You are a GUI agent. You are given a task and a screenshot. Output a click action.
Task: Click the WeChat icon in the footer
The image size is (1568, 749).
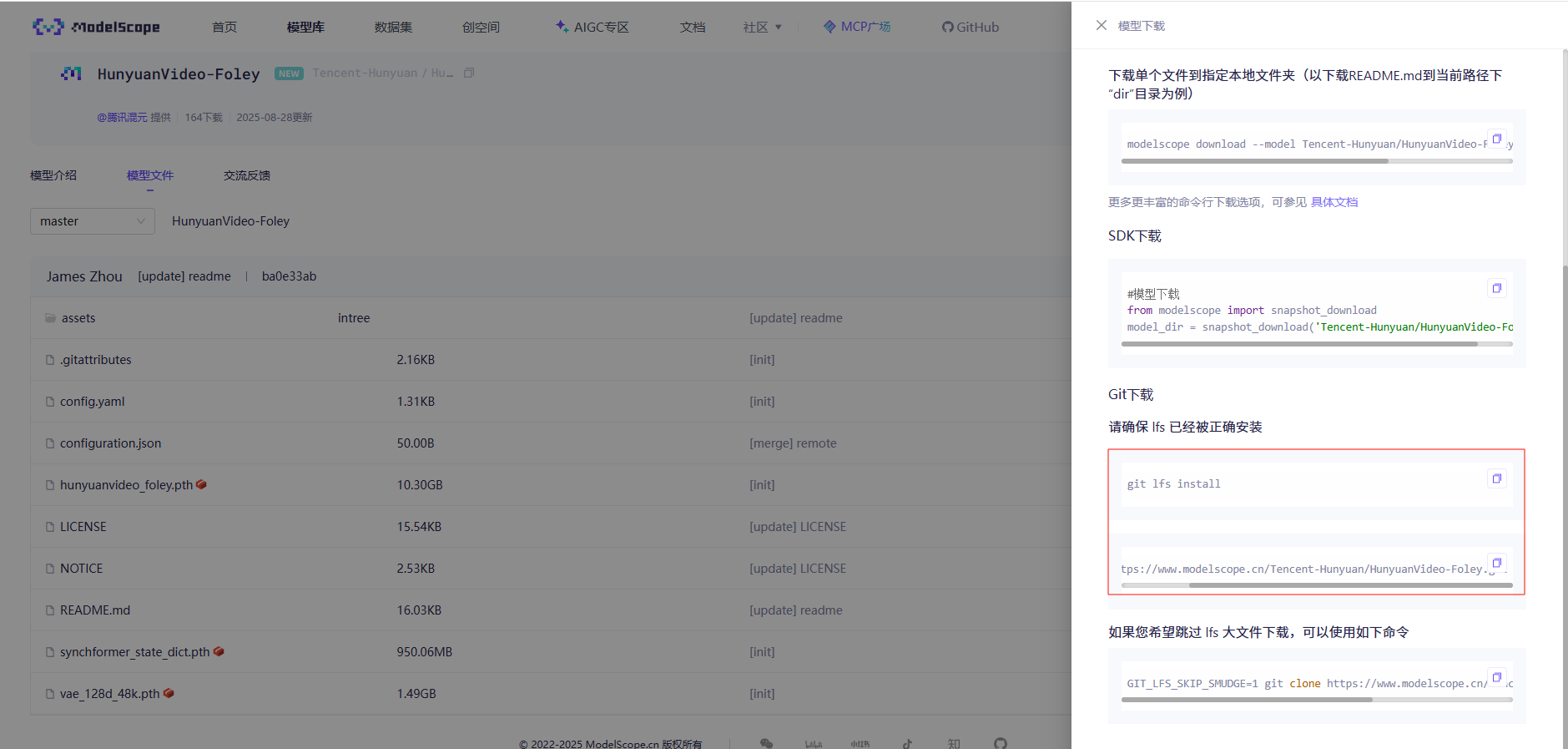(766, 742)
